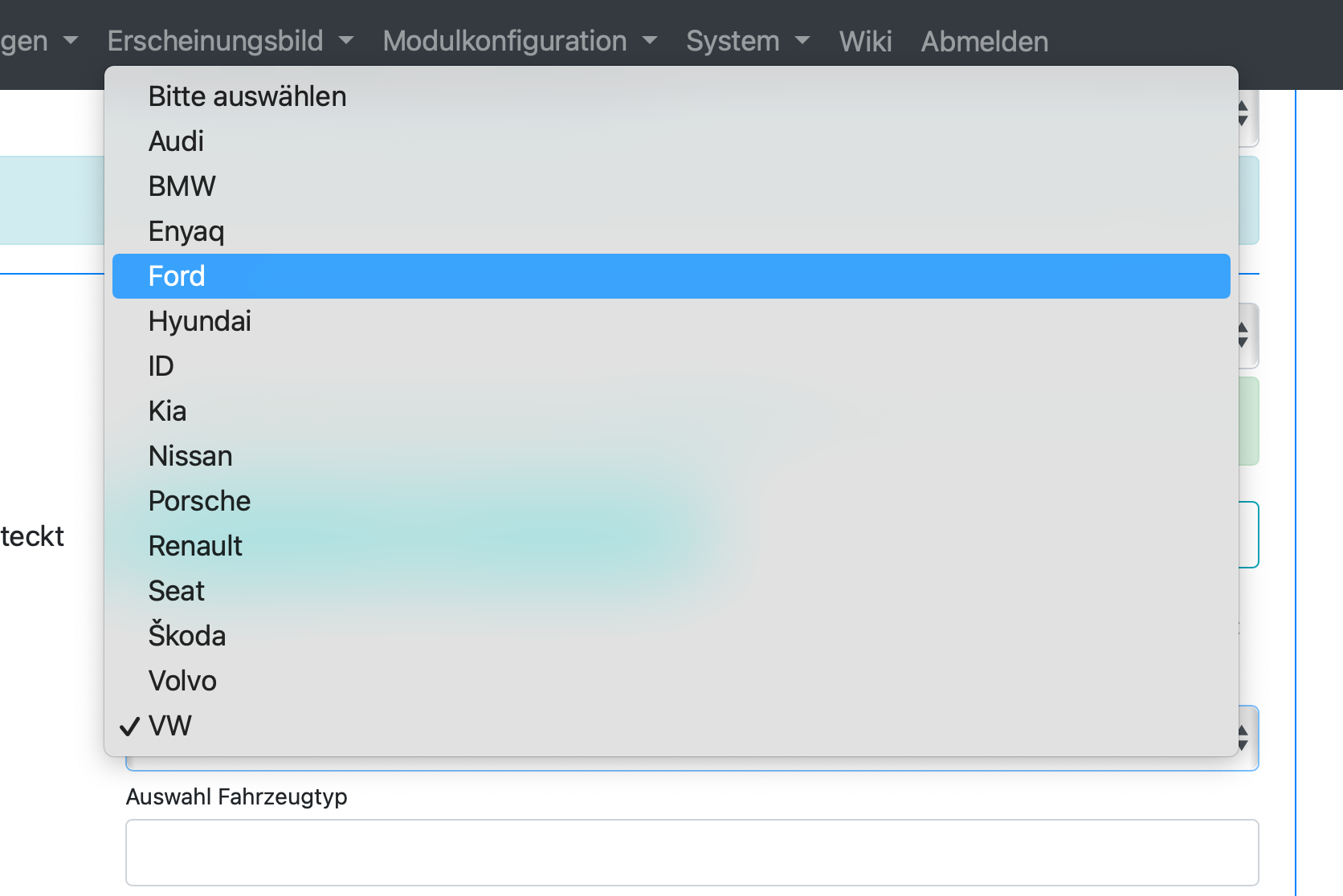
Task: Choose Nissan in the dropdown list
Action: (190, 456)
